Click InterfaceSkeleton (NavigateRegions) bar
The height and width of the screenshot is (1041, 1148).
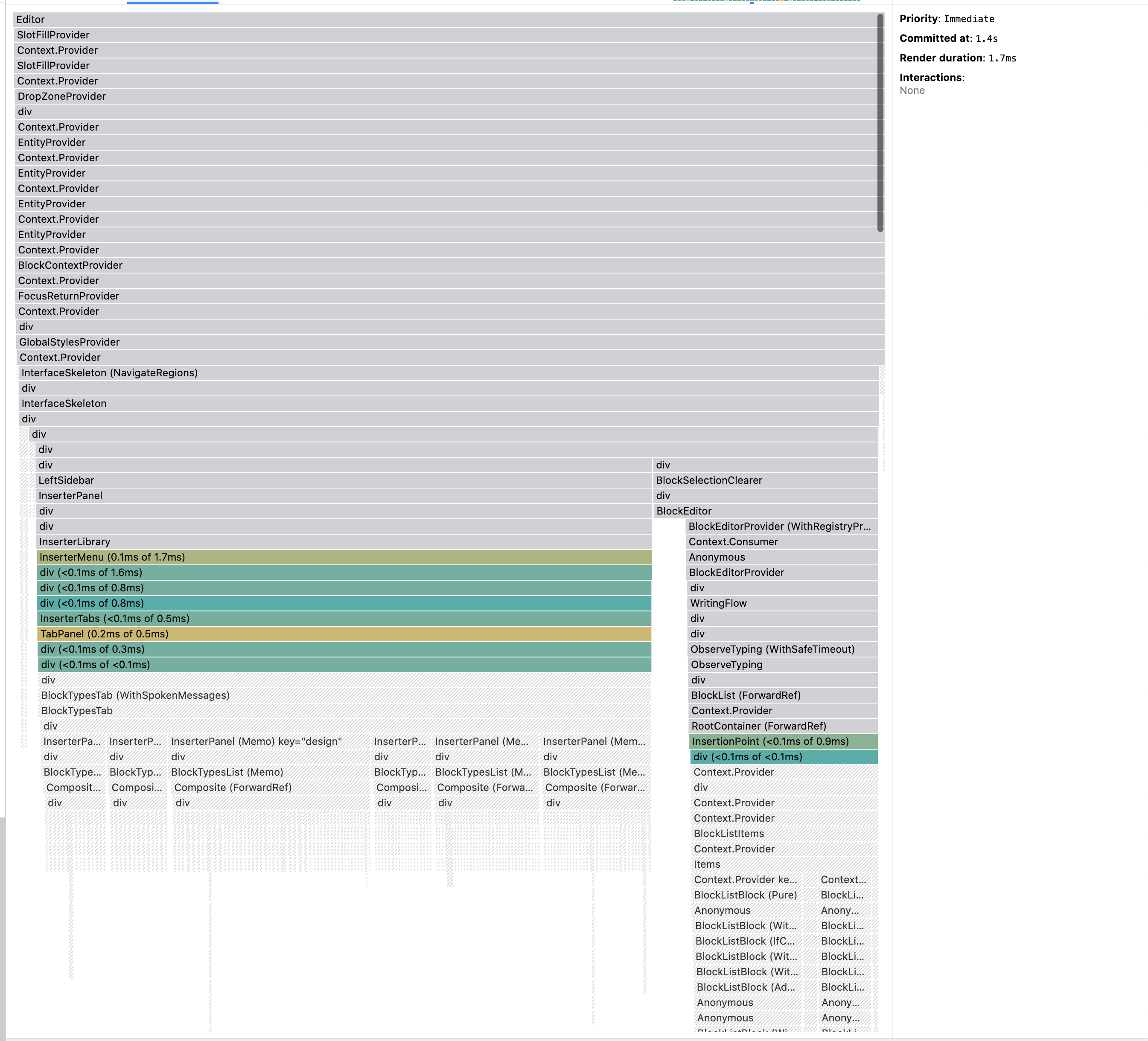444,373
